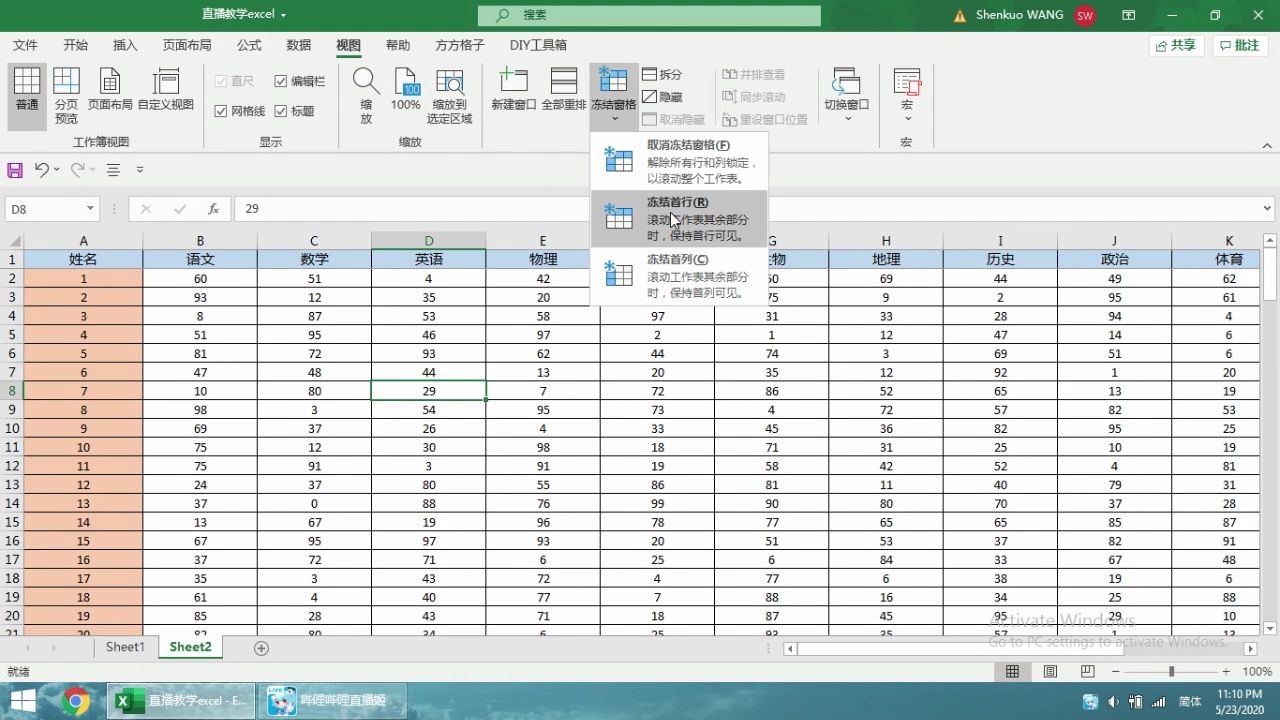Switch to Normal workbook view
Screen dimensions: 1280x720
(x=27, y=95)
